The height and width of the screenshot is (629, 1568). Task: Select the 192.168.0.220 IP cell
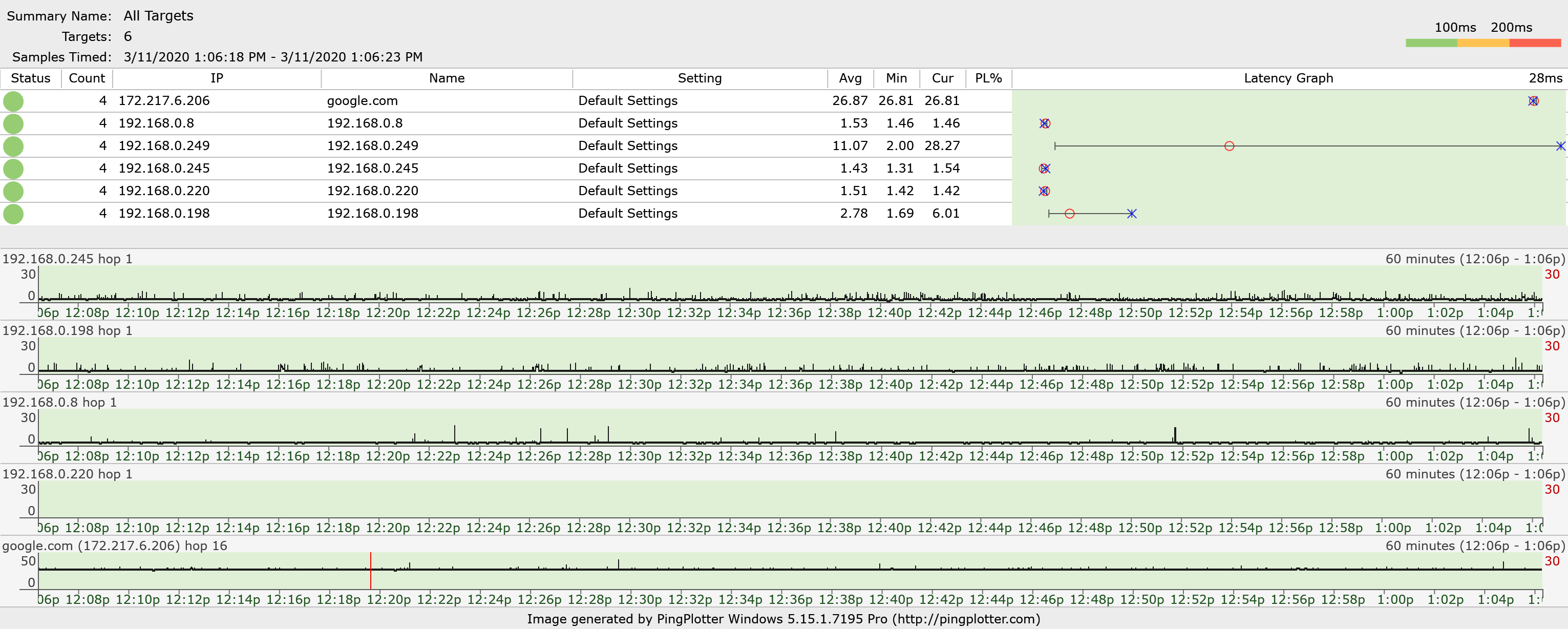[164, 191]
